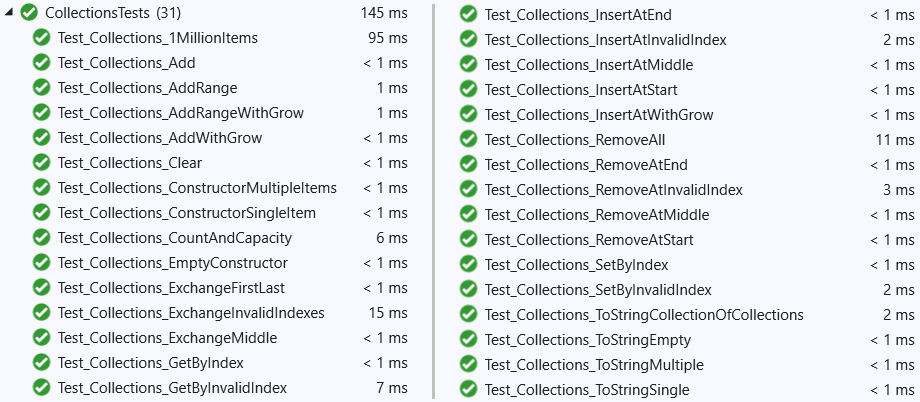Select Test_Collections_InsertAtInvalidIndex test

tap(606, 40)
